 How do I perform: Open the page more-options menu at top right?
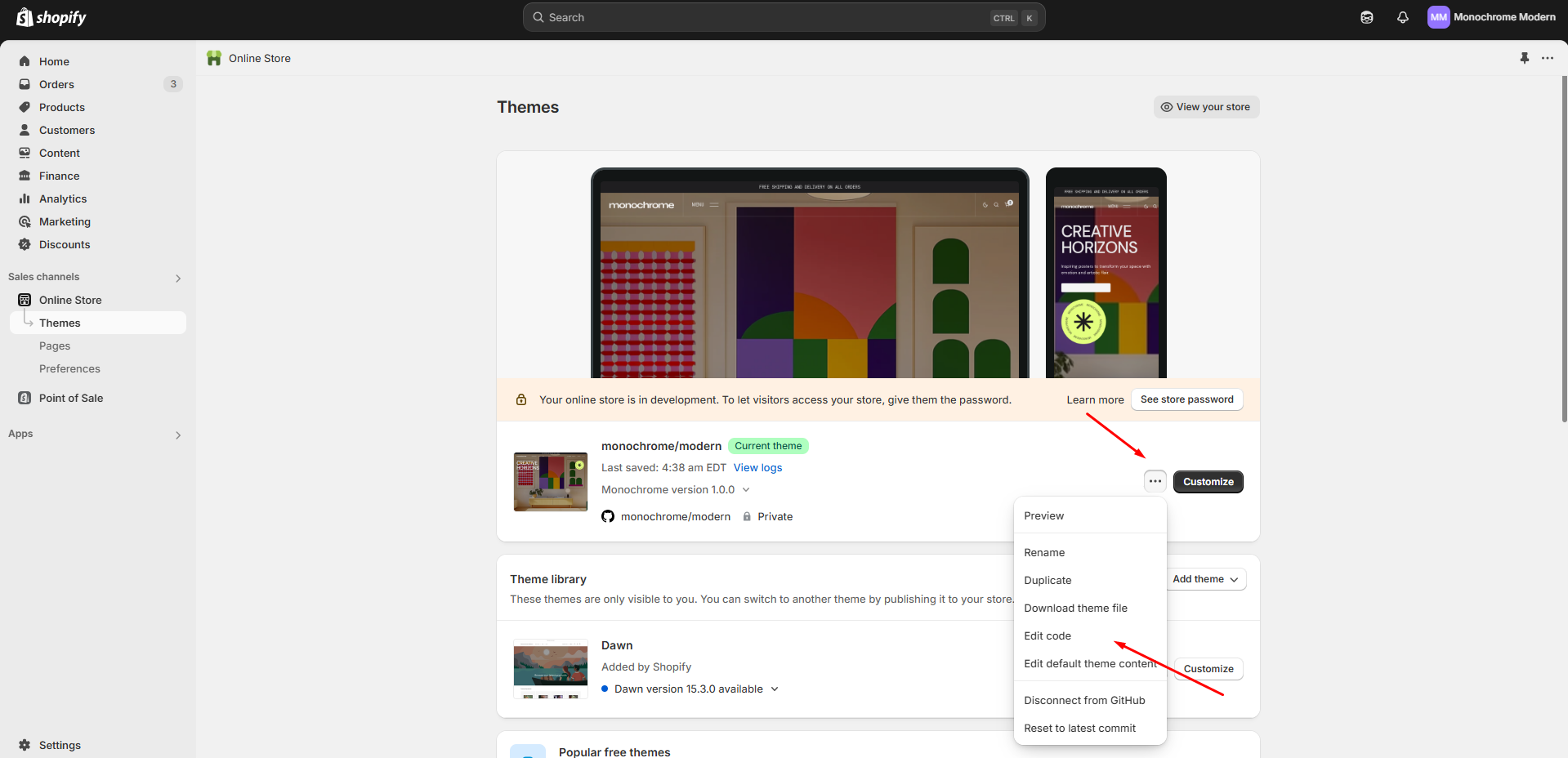click(1548, 58)
